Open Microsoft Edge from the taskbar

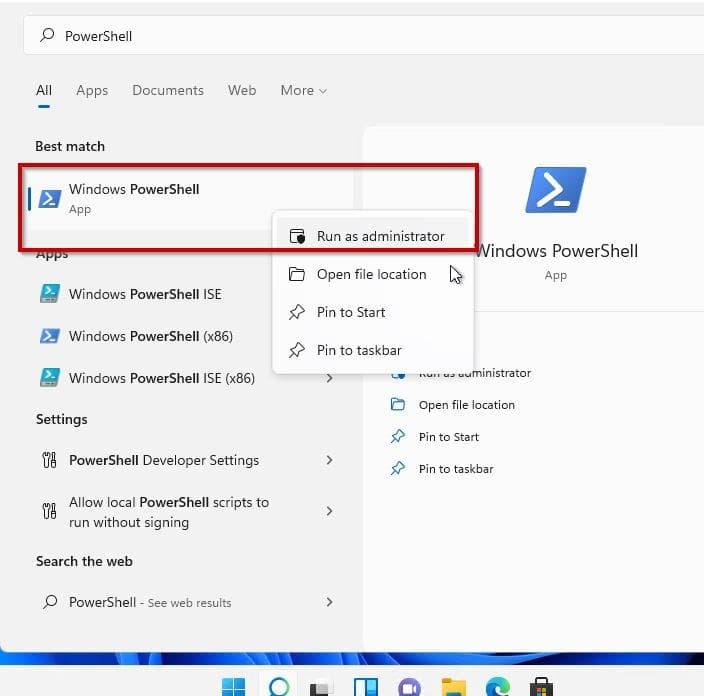tap(497, 687)
